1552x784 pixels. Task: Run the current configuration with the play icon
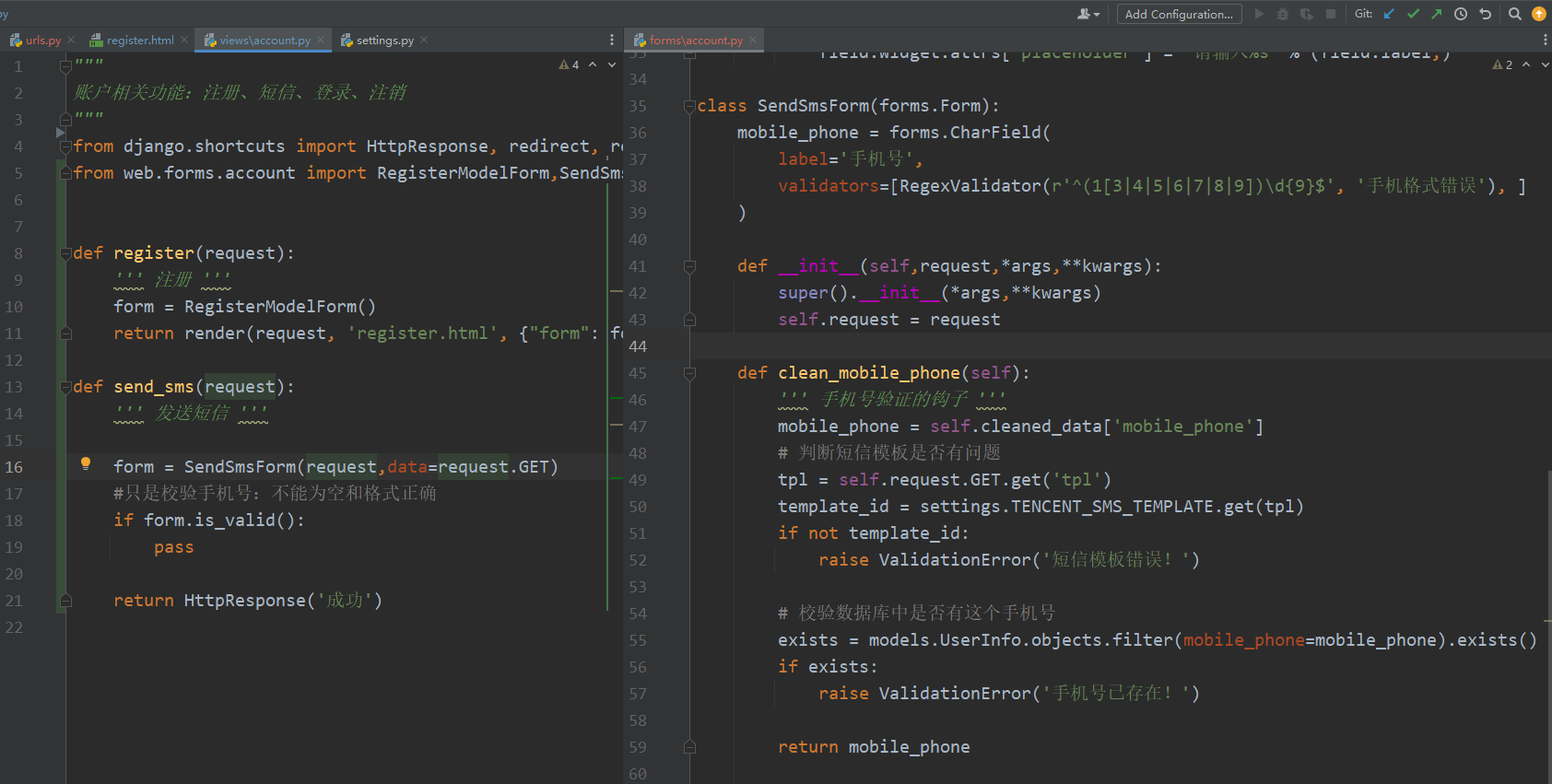click(1259, 14)
